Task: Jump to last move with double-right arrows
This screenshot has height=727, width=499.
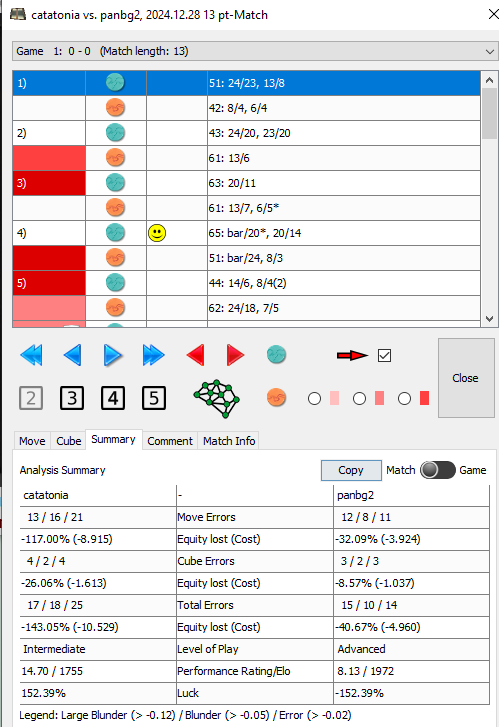Action: tap(154, 355)
